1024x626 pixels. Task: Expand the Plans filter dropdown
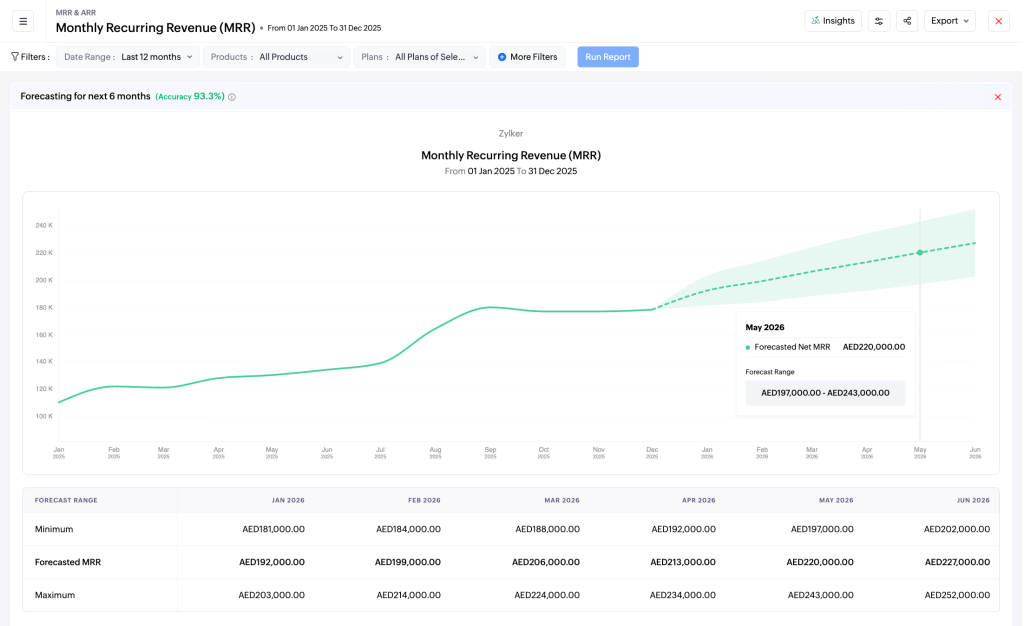(420, 57)
